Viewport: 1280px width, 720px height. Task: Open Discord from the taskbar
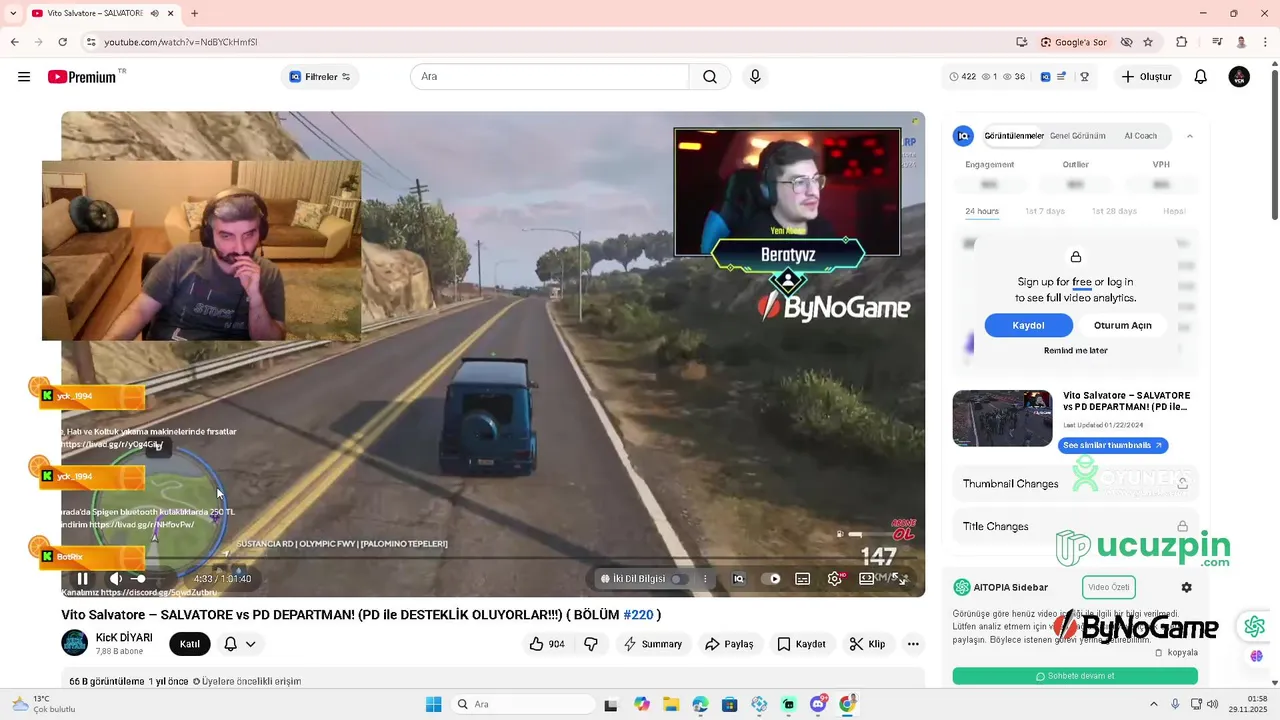pyautogui.click(x=818, y=704)
